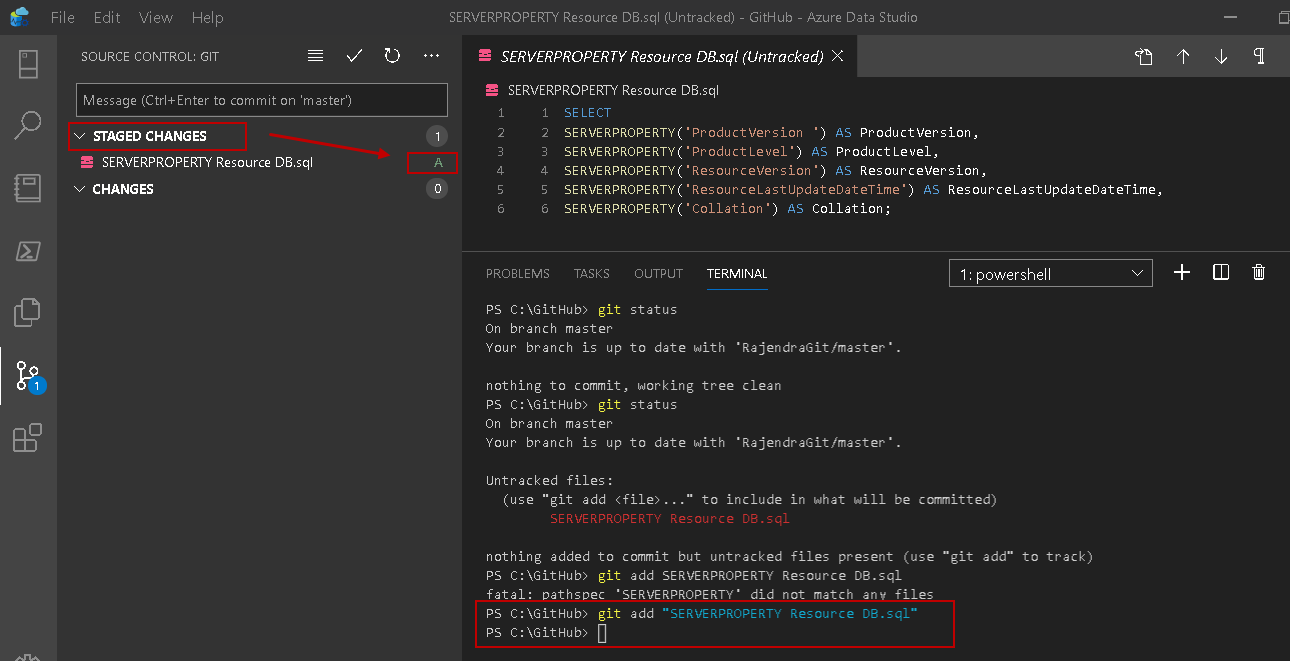Open the Servers view in activity bar

[x=28, y=64]
